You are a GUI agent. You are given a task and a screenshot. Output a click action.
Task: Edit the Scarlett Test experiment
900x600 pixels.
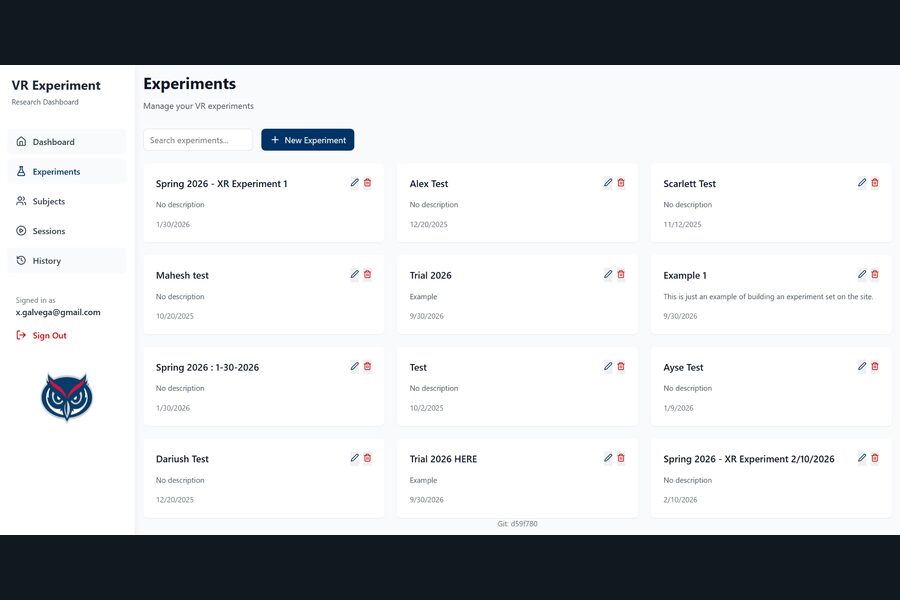(x=862, y=183)
